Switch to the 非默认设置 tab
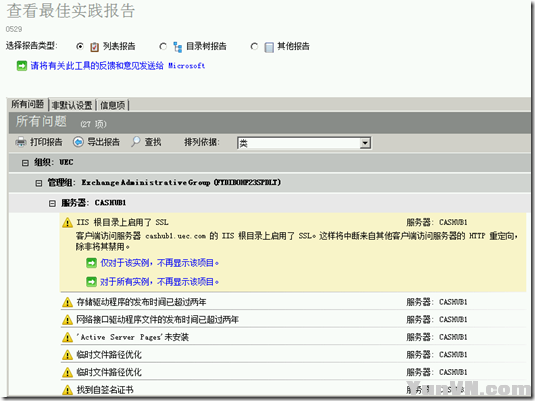Image resolution: width=535 pixels, height=401 pixels. (72, 105)
